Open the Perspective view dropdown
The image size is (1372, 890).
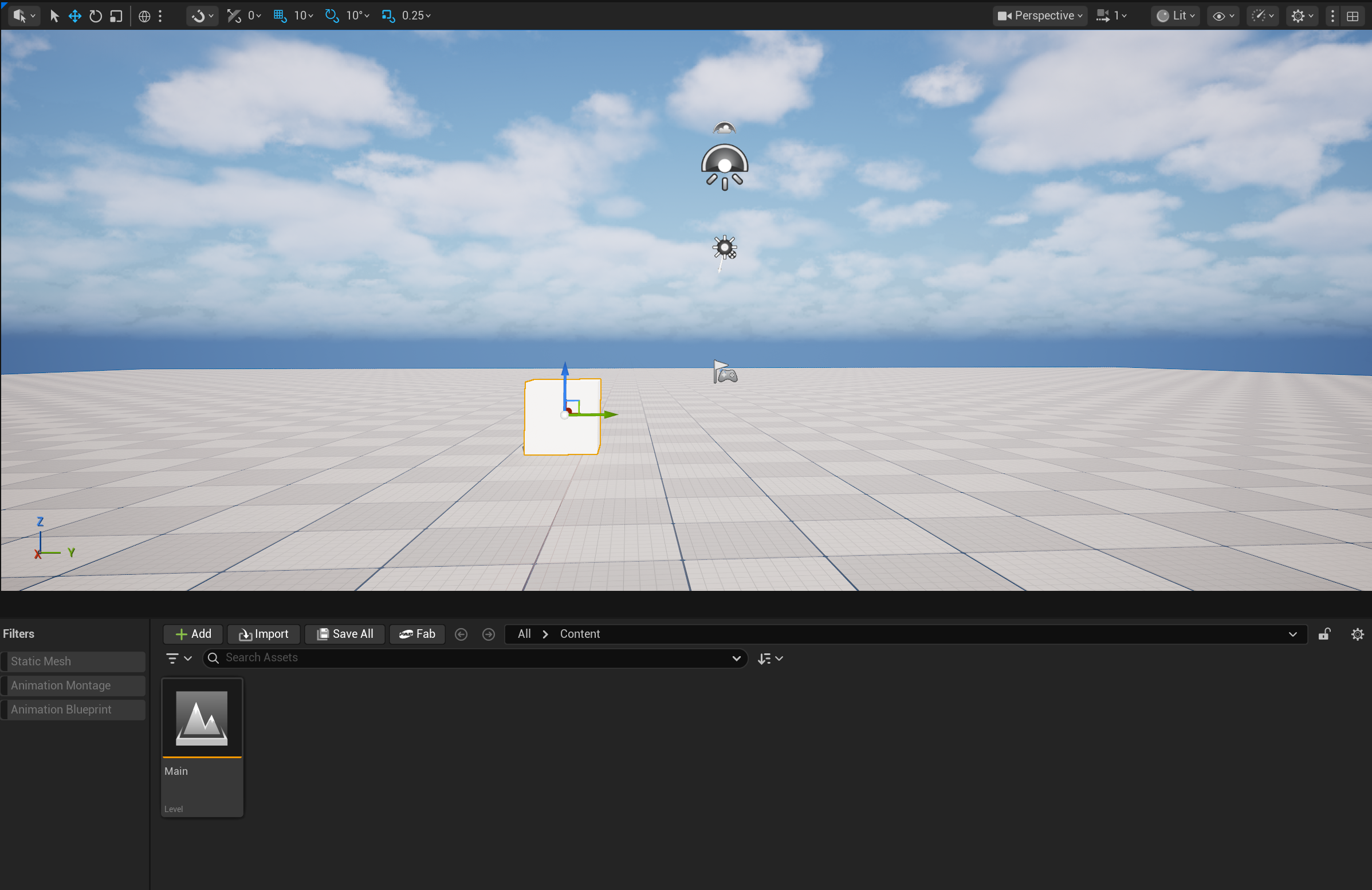1039,15
